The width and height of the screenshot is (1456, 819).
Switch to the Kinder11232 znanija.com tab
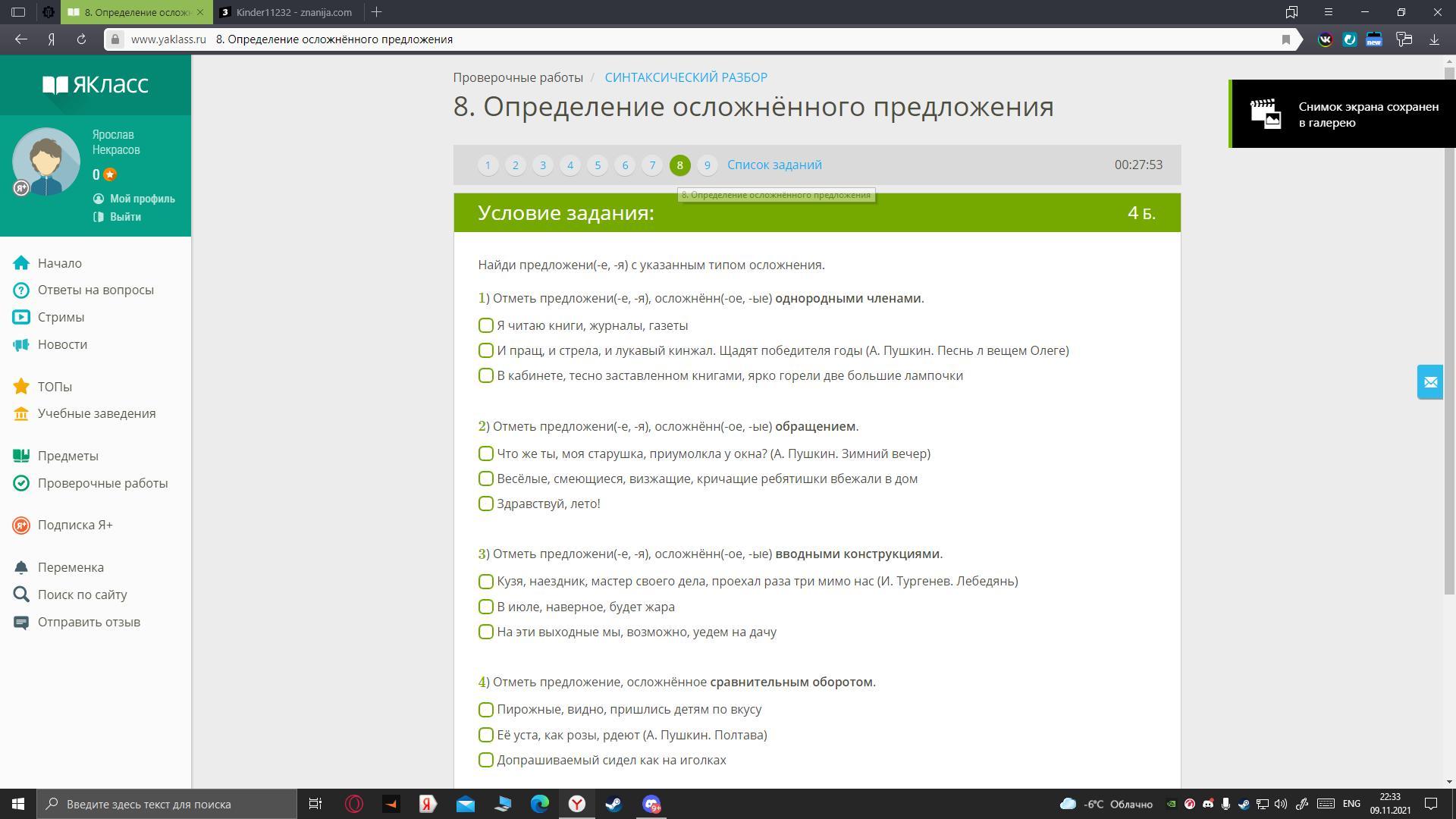(288, 12)
